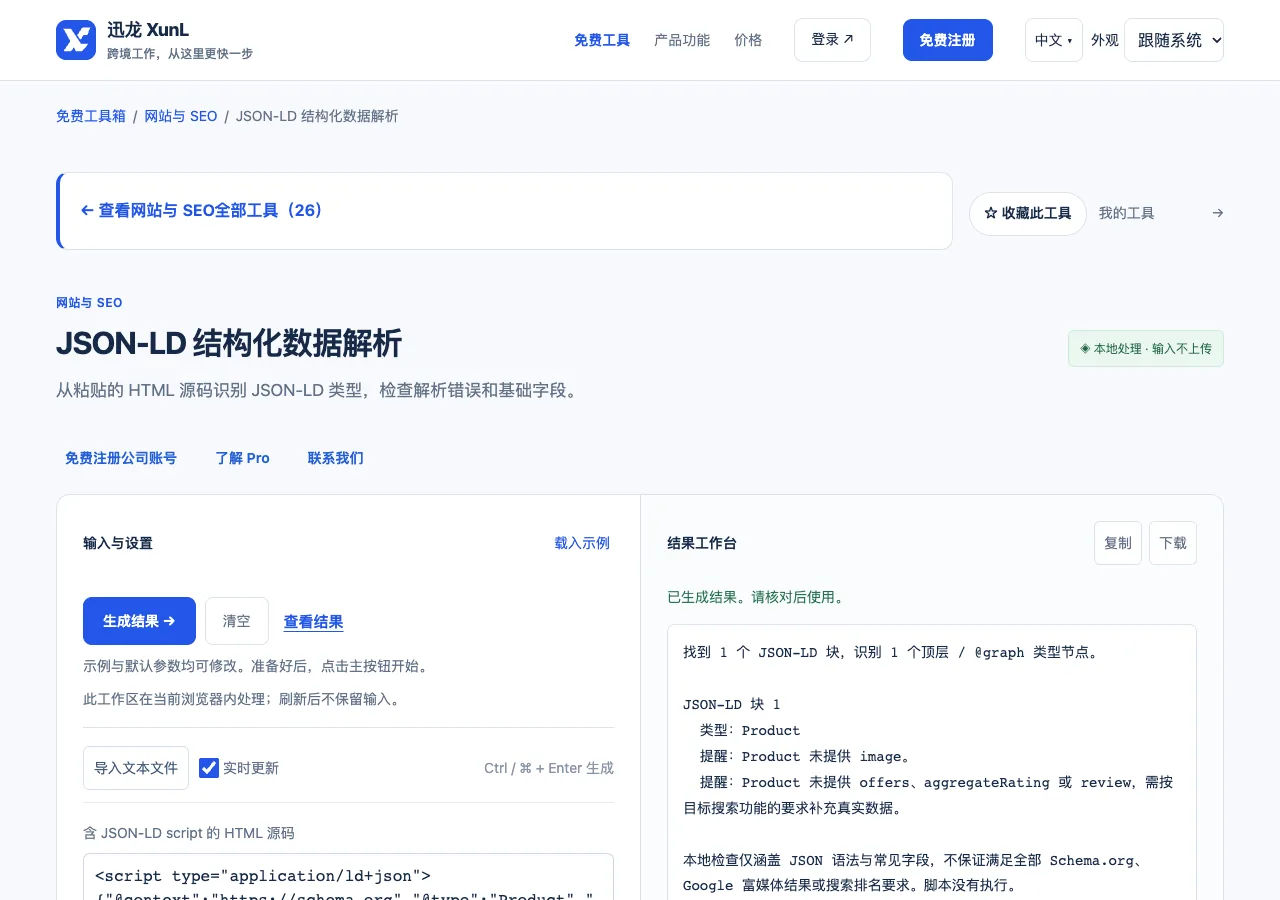
Task: Click the Ctrl / ⌘ + Enter 生成 hint
Action: pyautogui.click(x=549, y=768)
